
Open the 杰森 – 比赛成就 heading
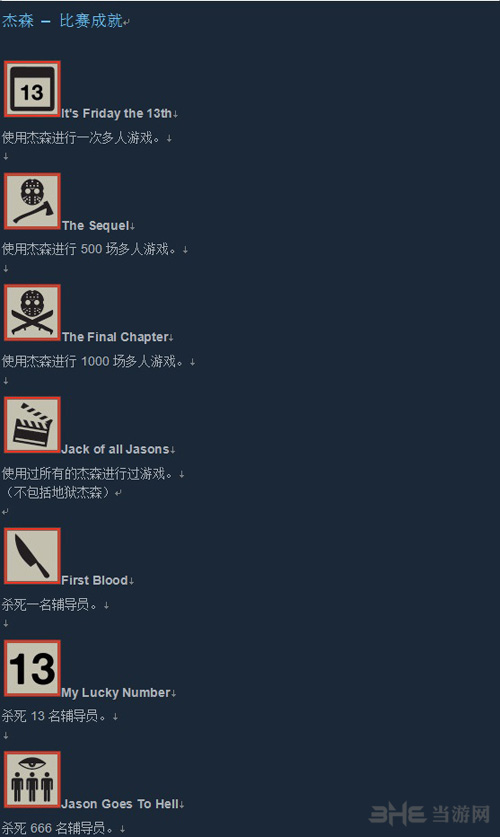coord(62,21)
